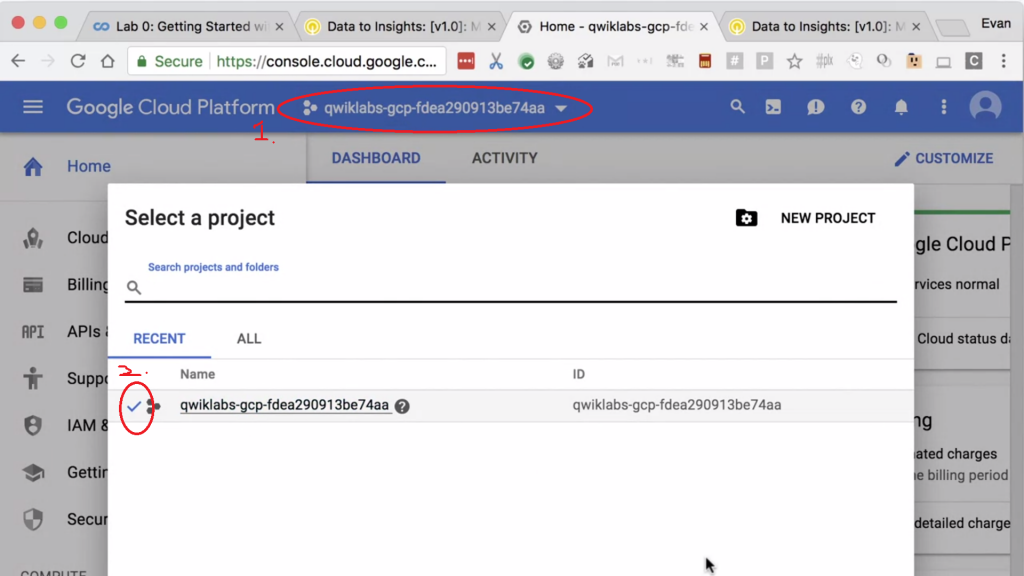Go to browser home page
The width and height of the screenshot is (1024, 576).
click(x=108, y=61)
